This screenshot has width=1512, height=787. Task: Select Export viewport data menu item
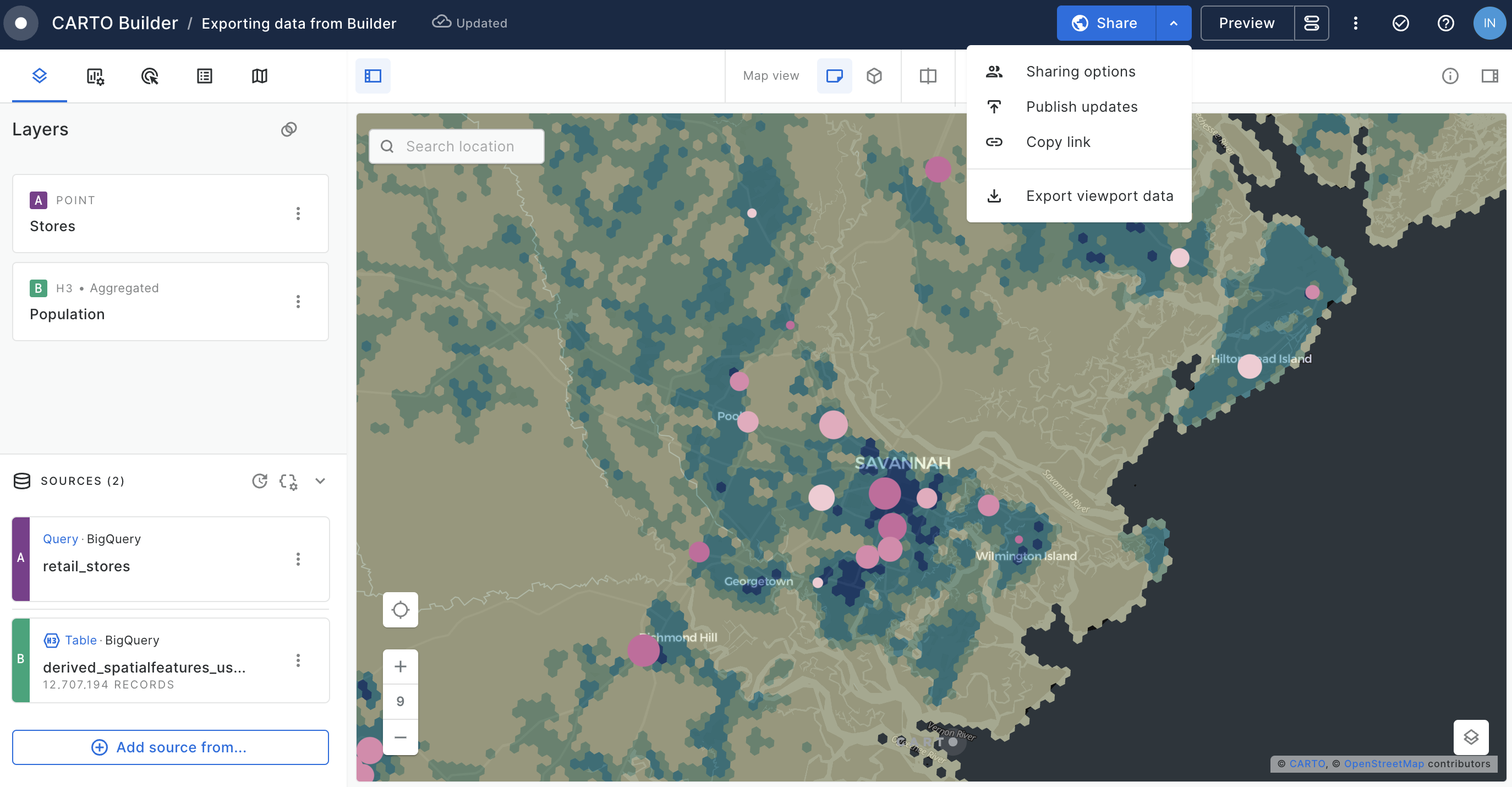coord(1099,196)
